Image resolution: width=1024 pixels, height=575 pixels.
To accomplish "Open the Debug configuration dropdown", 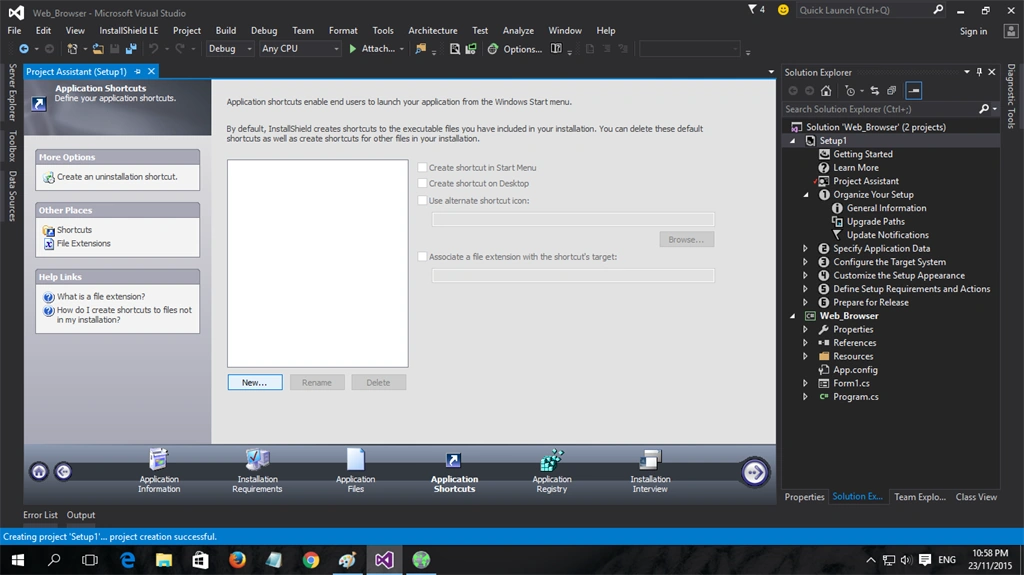I will (230, 48).
